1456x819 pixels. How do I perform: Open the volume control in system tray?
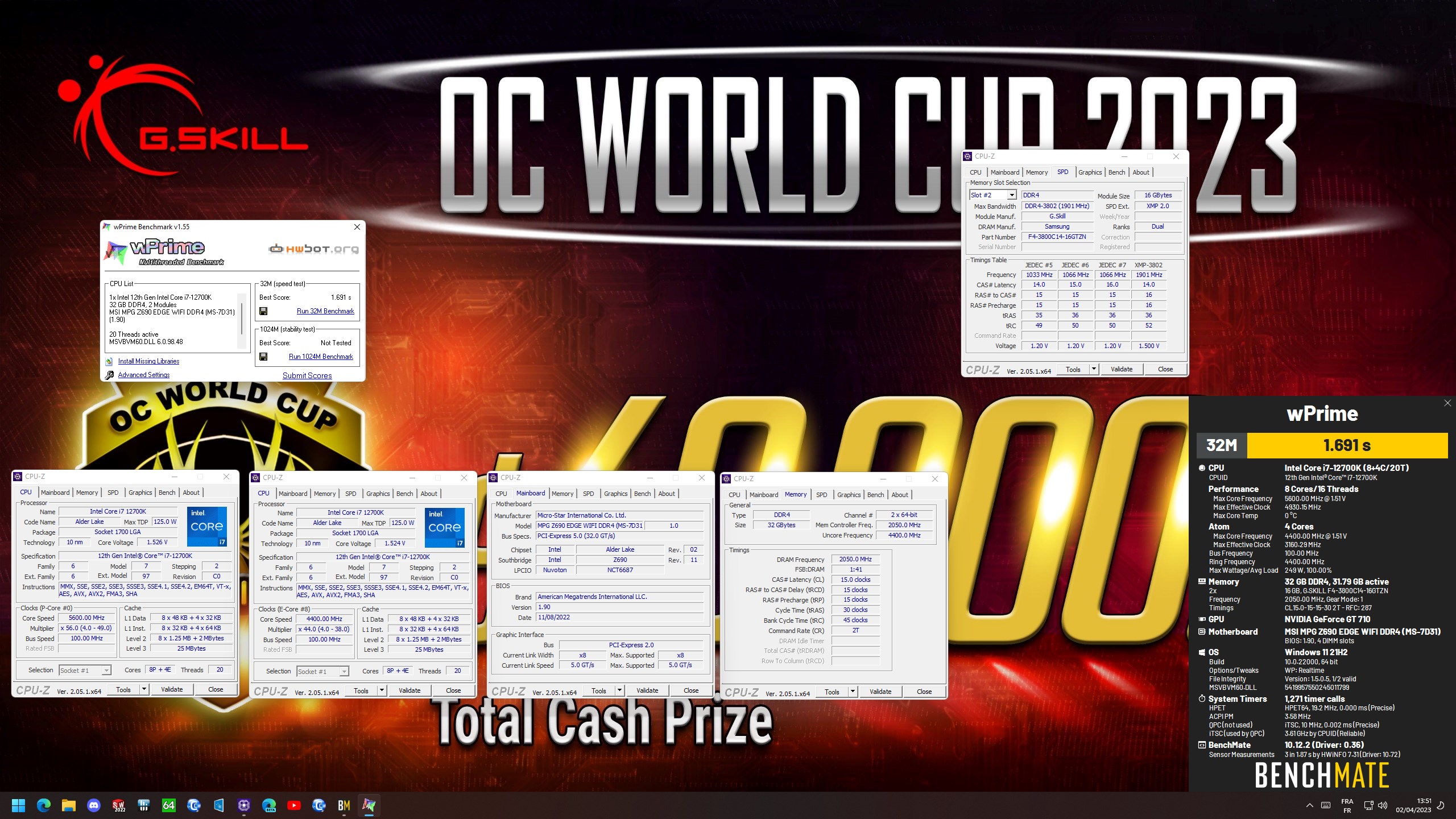click(x=1383, y=805)
